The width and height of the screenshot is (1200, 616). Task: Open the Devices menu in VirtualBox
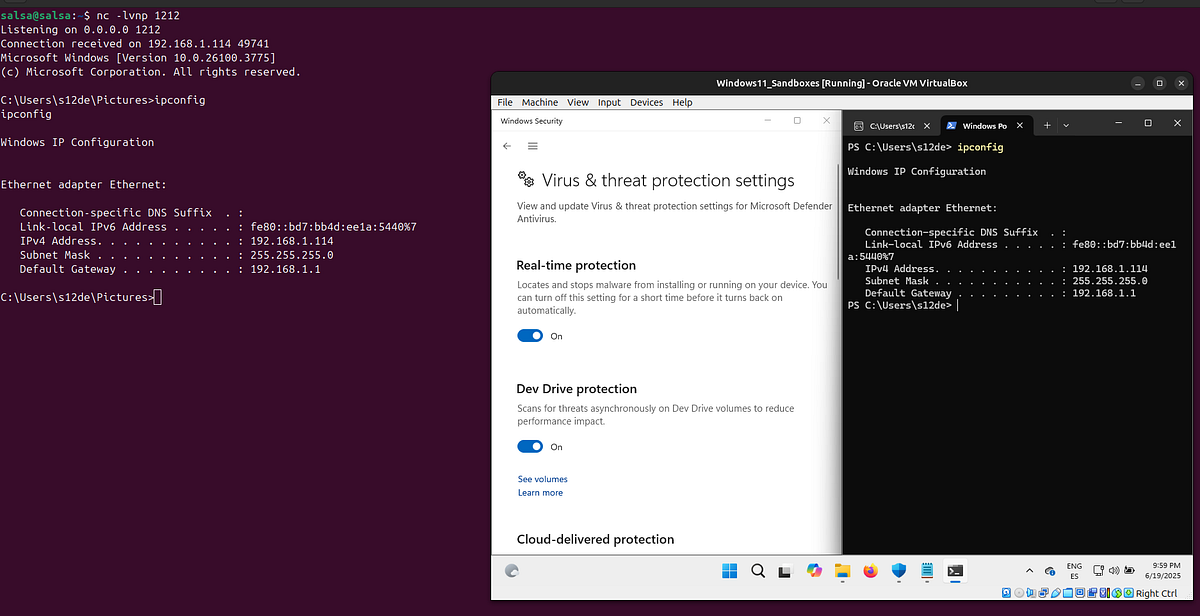click(x=646, y=101)
